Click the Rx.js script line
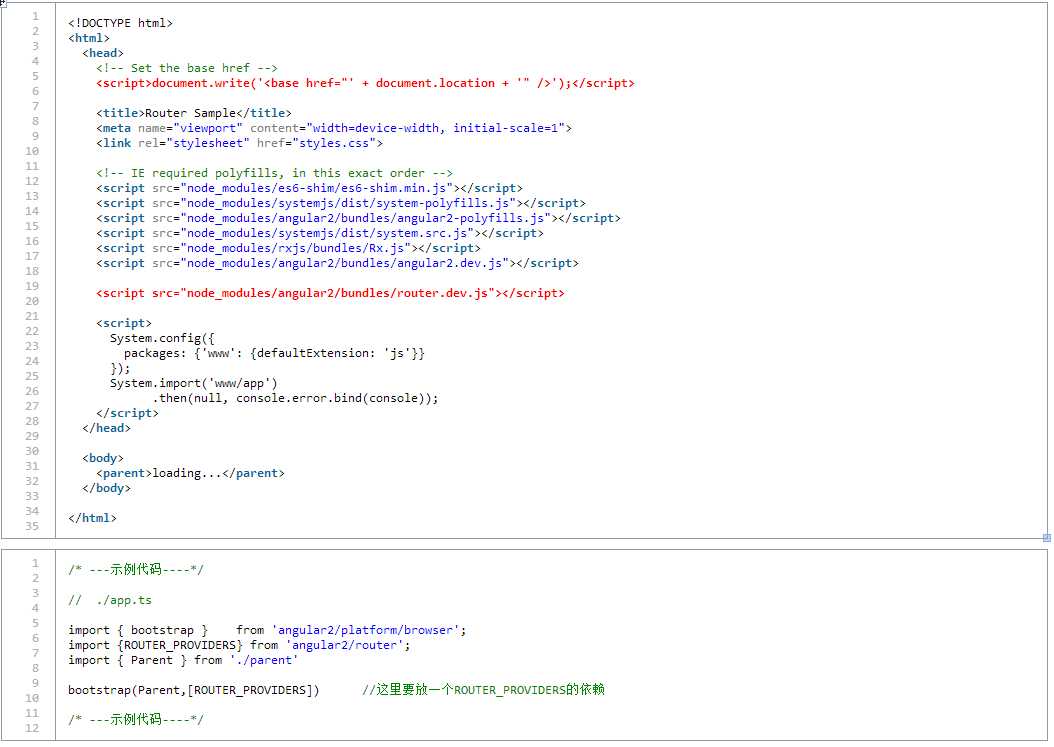Image resolution: width=1054 pixels, height=747 pixels. [x=288, y=248]
